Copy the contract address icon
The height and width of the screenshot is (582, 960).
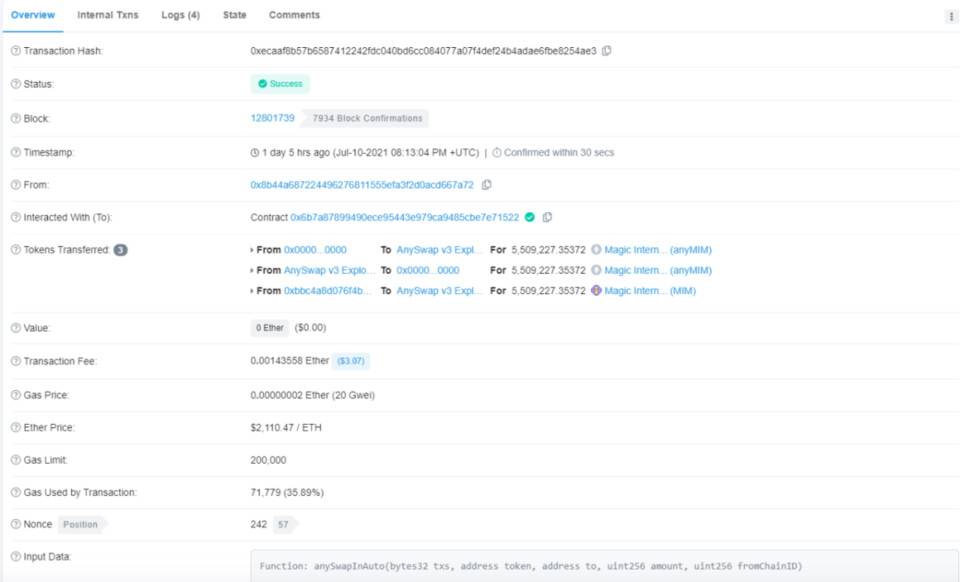547,217
